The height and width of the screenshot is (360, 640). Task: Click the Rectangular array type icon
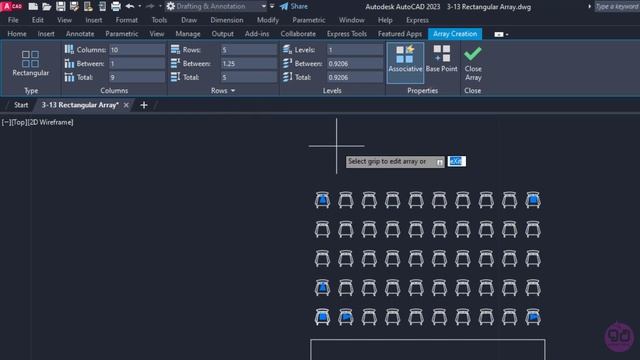click(x=31, y=59)
